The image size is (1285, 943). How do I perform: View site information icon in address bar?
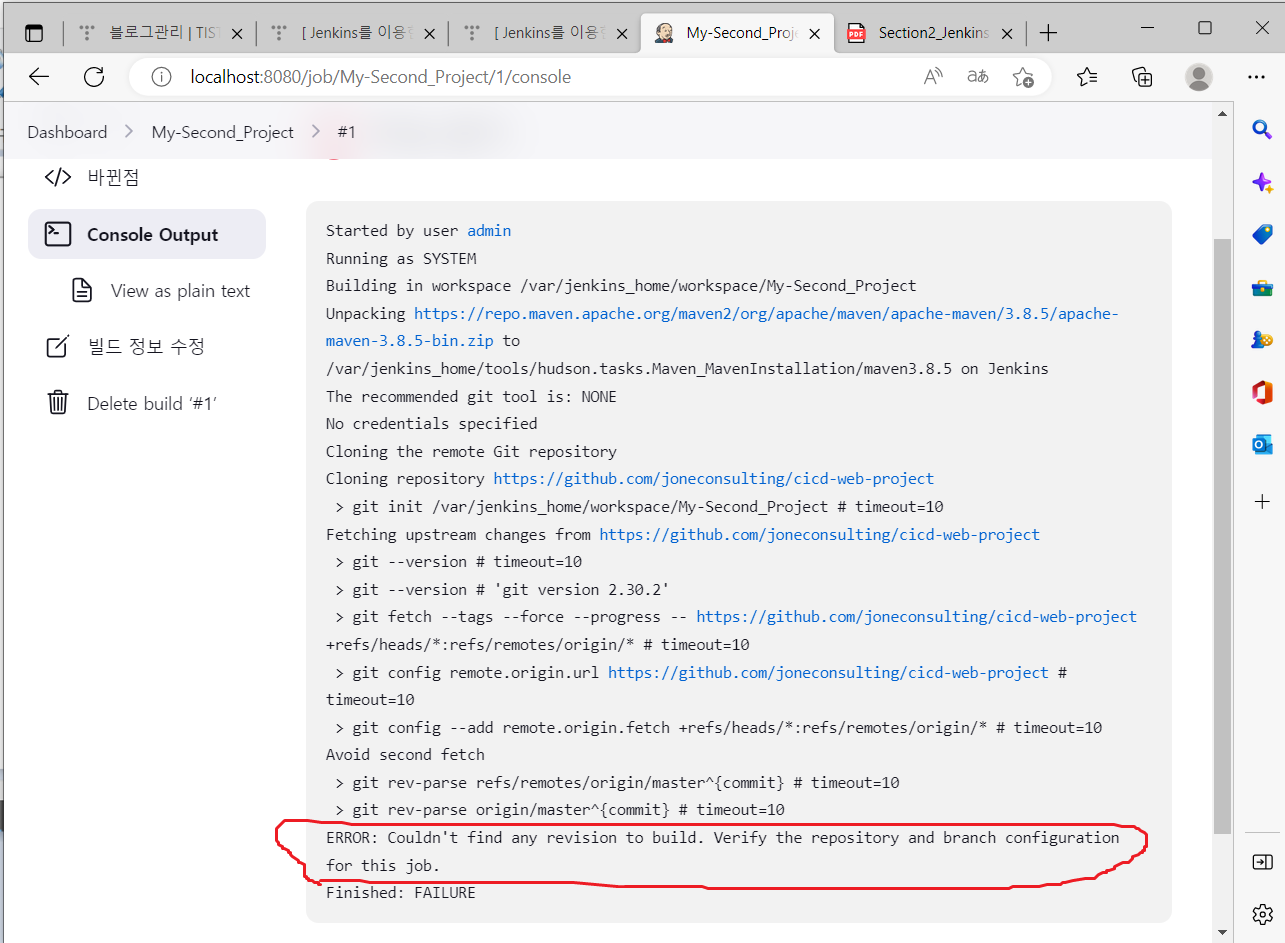coord(161,77)
